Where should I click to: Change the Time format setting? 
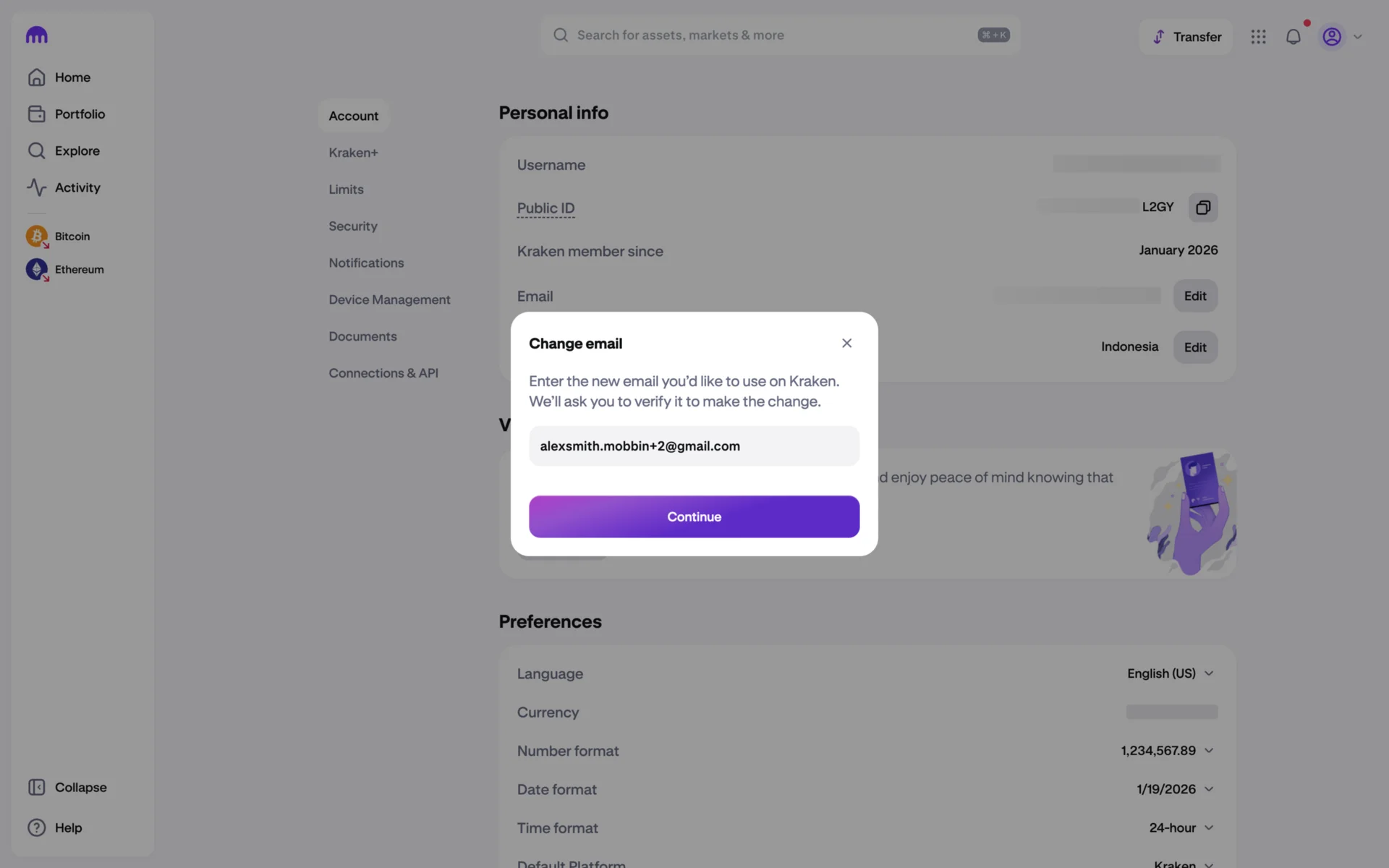click(x=1181, y=827)
